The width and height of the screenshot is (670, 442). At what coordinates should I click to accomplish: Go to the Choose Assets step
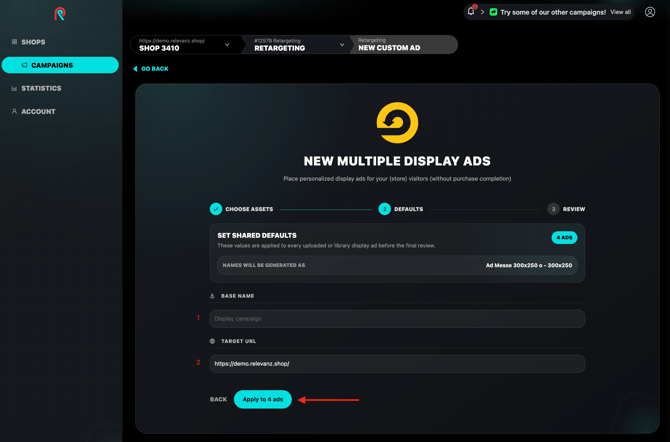[x=241, y=209]
